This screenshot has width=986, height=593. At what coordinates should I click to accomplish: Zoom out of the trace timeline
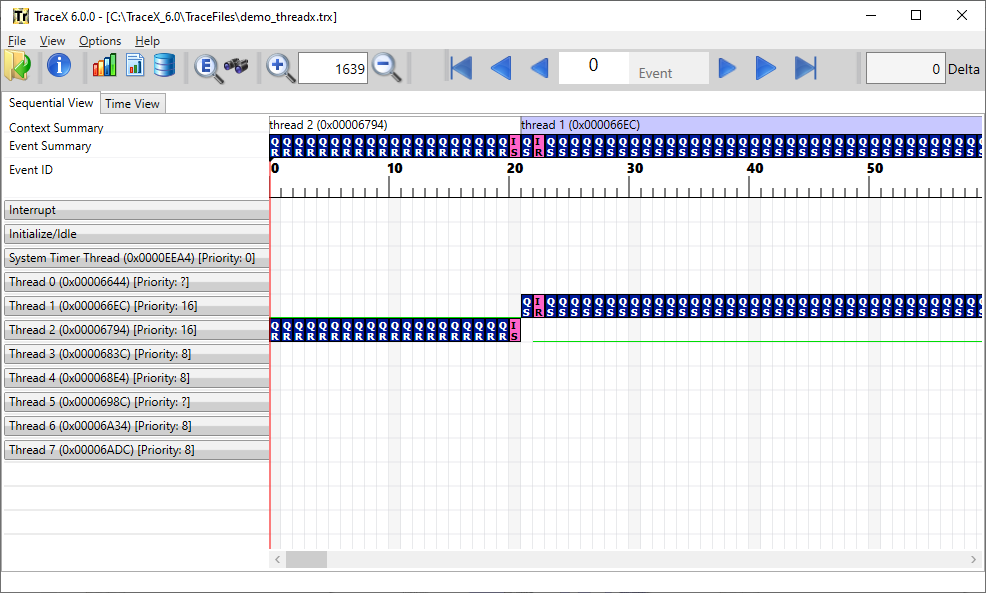[387, 68]
